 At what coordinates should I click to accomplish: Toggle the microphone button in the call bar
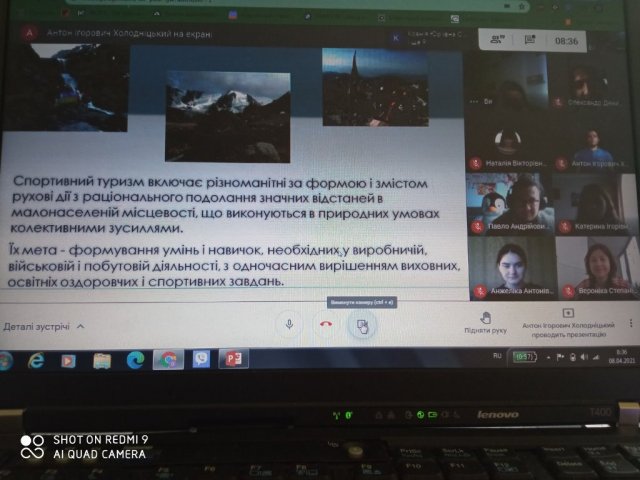(289, 324)
